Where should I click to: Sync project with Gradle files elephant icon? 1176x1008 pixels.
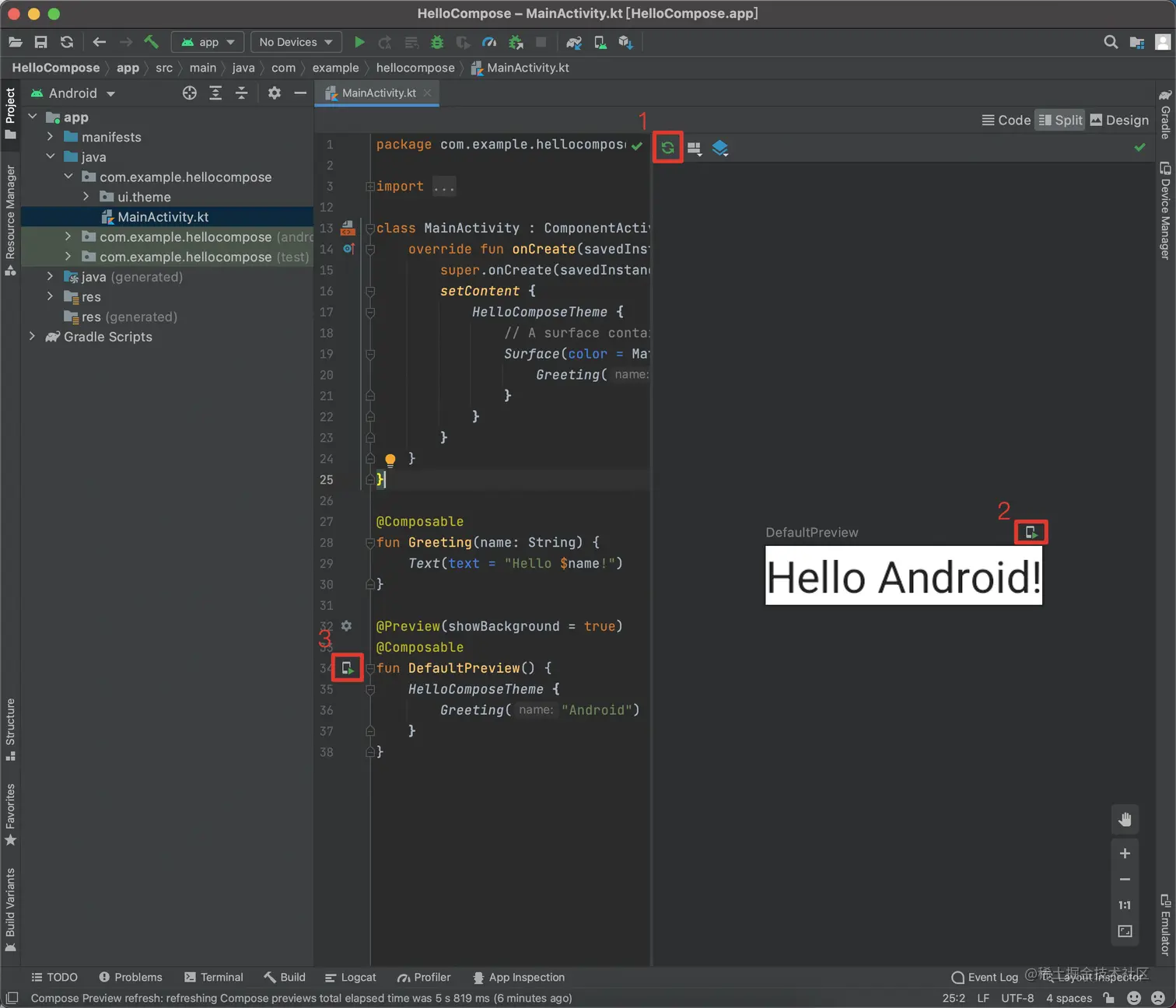click(x=574, y=42)
